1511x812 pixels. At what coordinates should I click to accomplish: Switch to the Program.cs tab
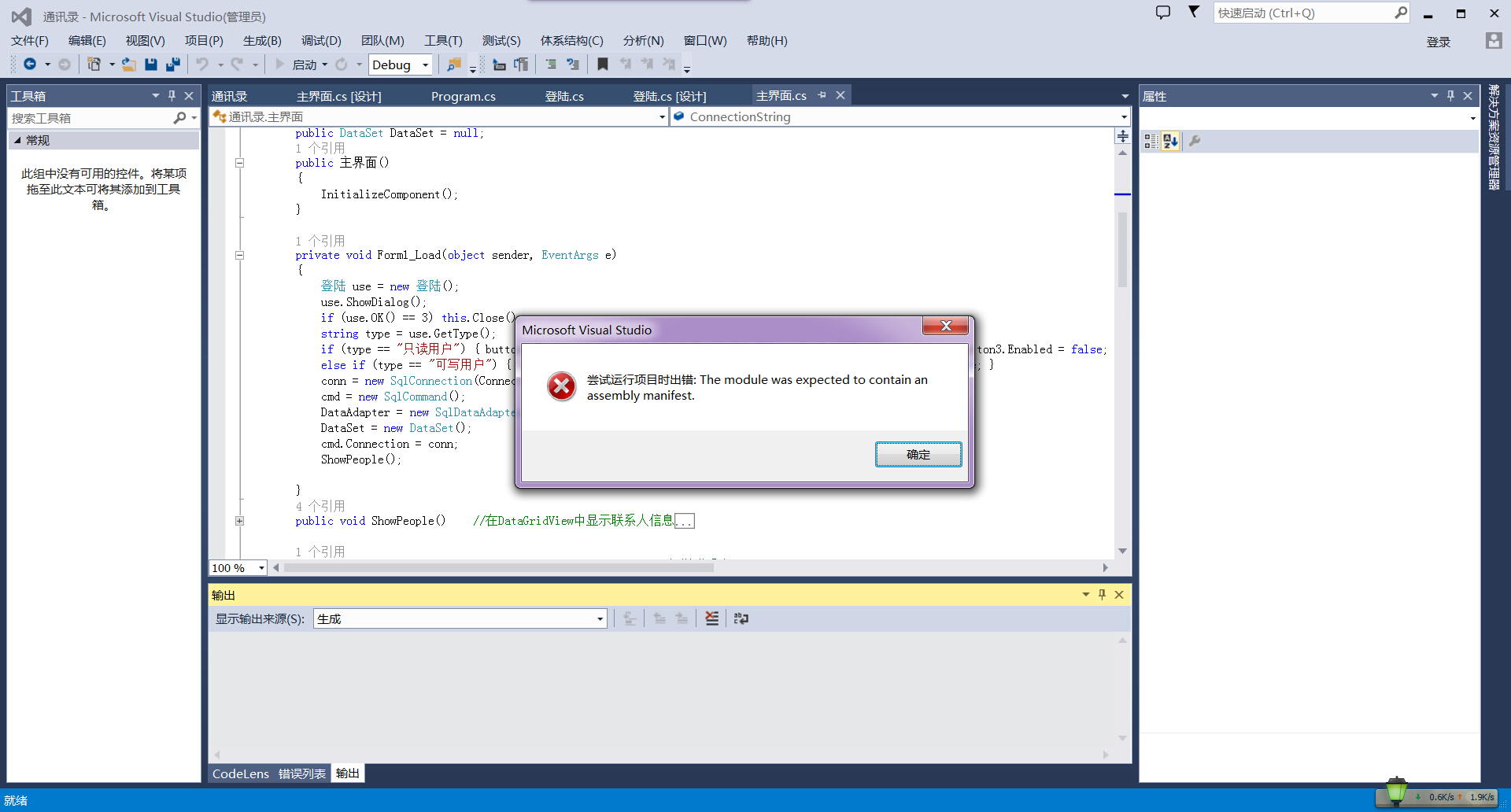[464, 96]
